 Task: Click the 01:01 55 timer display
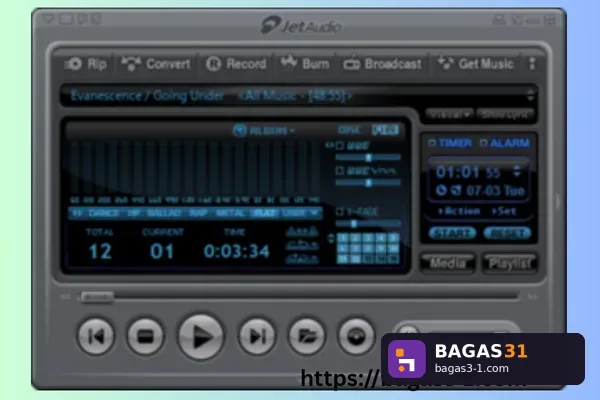[468, 172]
